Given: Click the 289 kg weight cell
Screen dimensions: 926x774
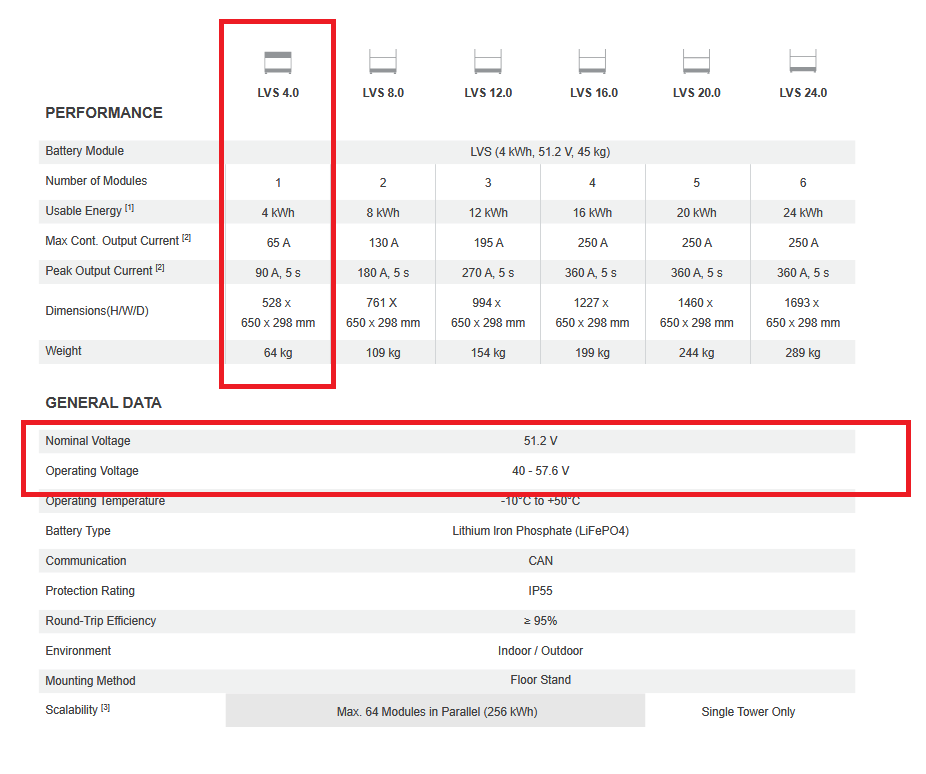Looking at the screenshot, I should click(x=803, y=352).
